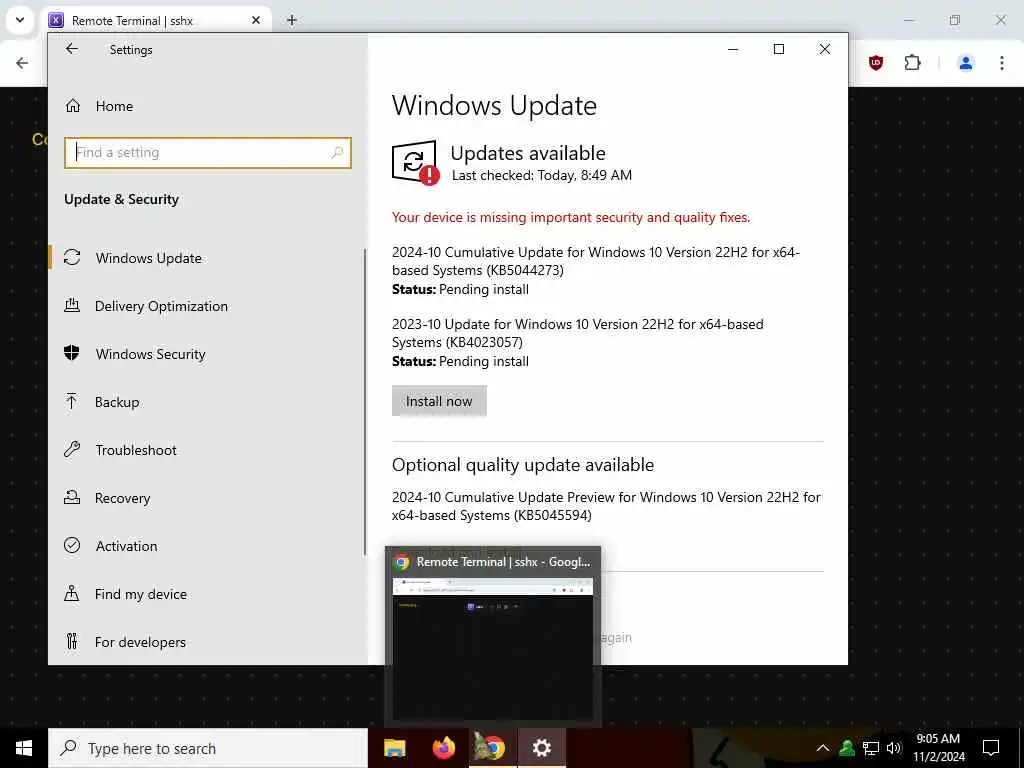The width and height of the screenshot is (1024, 768).
Task: Open For developers settings
Action: (140, 642)
